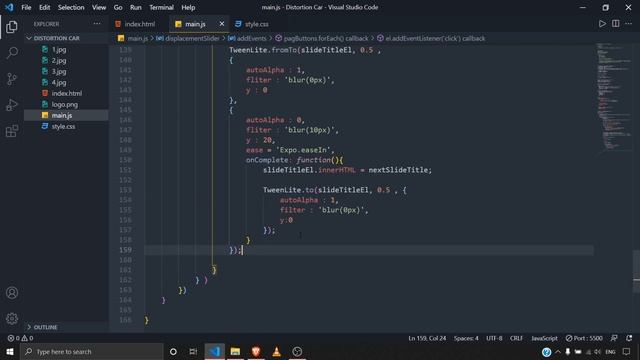Open the Terminal menu

pos(161,7)
